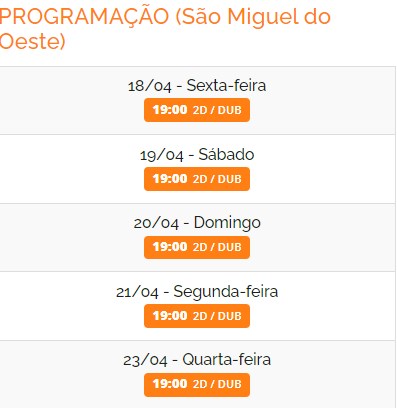Pick the Domingo 20/04 19:00 session
The width and height of the screenshot is (397, 408).
tap(197, 247)
